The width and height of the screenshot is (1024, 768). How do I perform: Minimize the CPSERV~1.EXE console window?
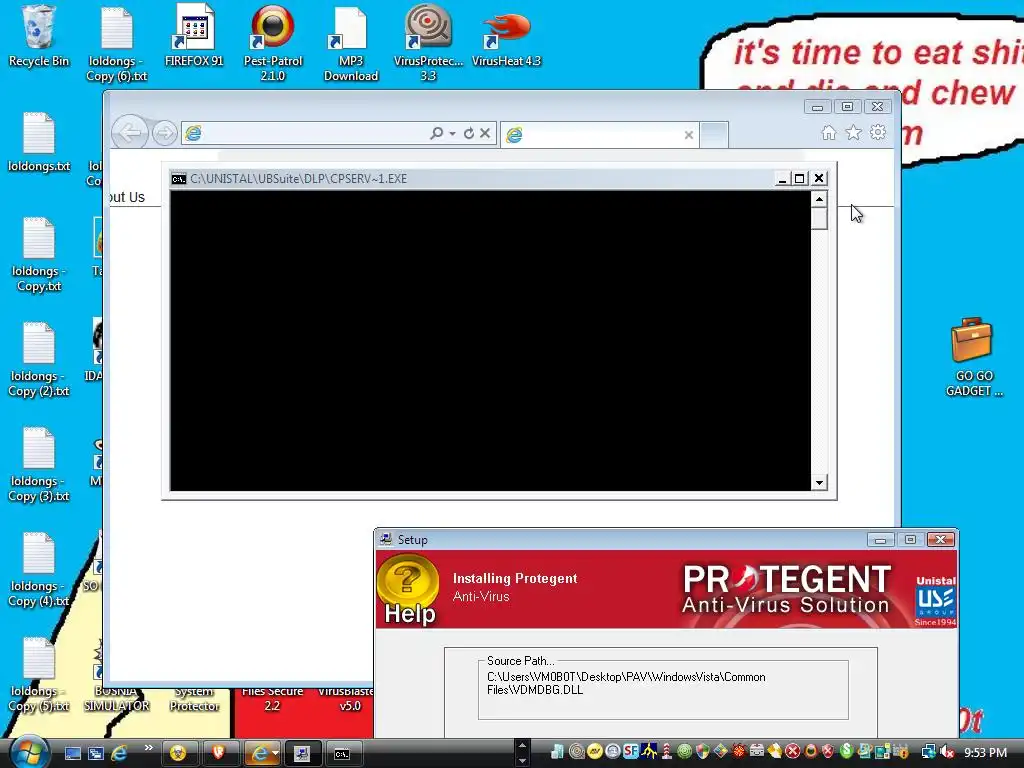tap(782, 179)
